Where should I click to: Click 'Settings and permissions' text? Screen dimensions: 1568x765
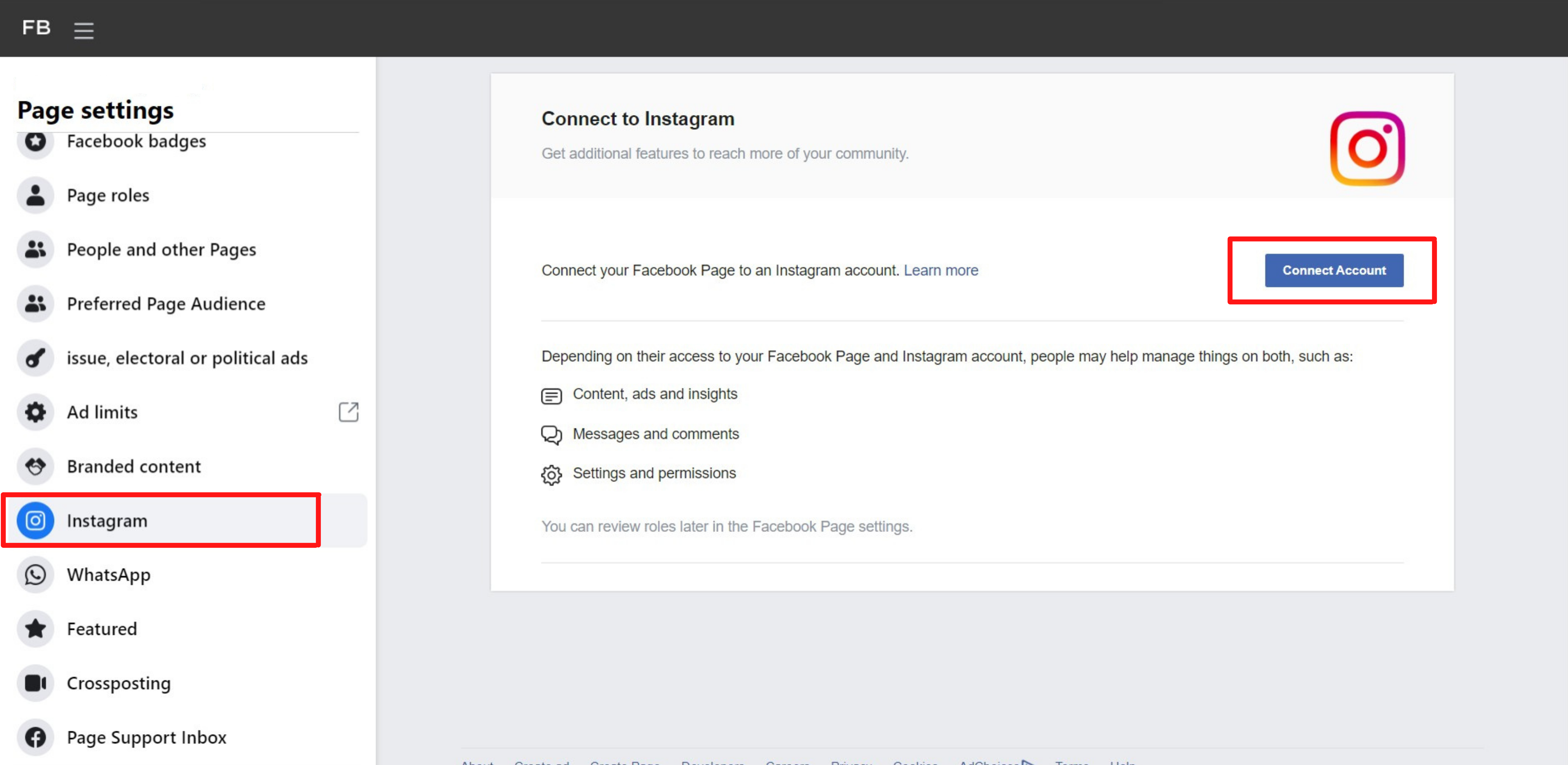click(x=654, y=473)
